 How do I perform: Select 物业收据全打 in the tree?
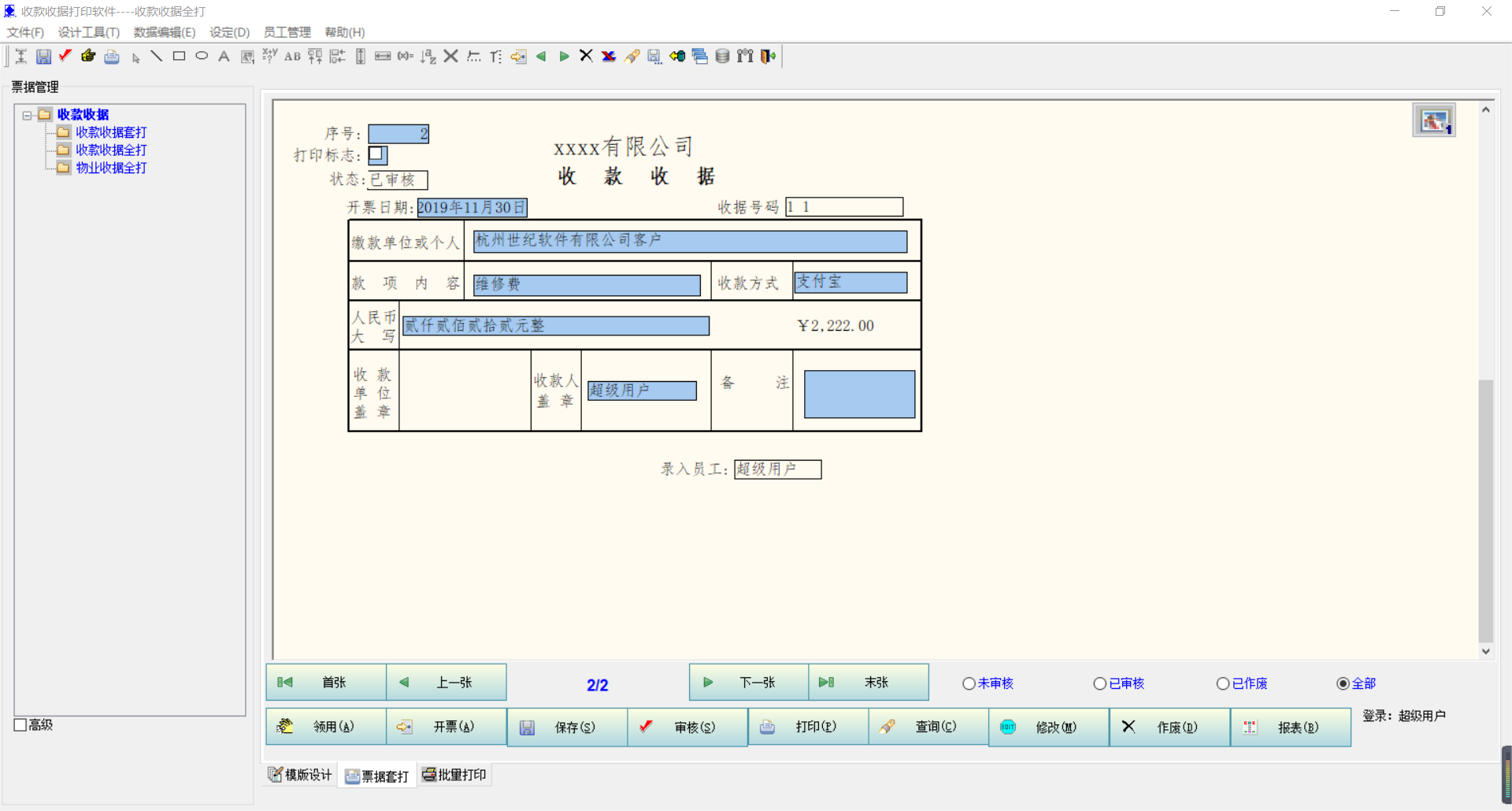click(x=111, y=168)
